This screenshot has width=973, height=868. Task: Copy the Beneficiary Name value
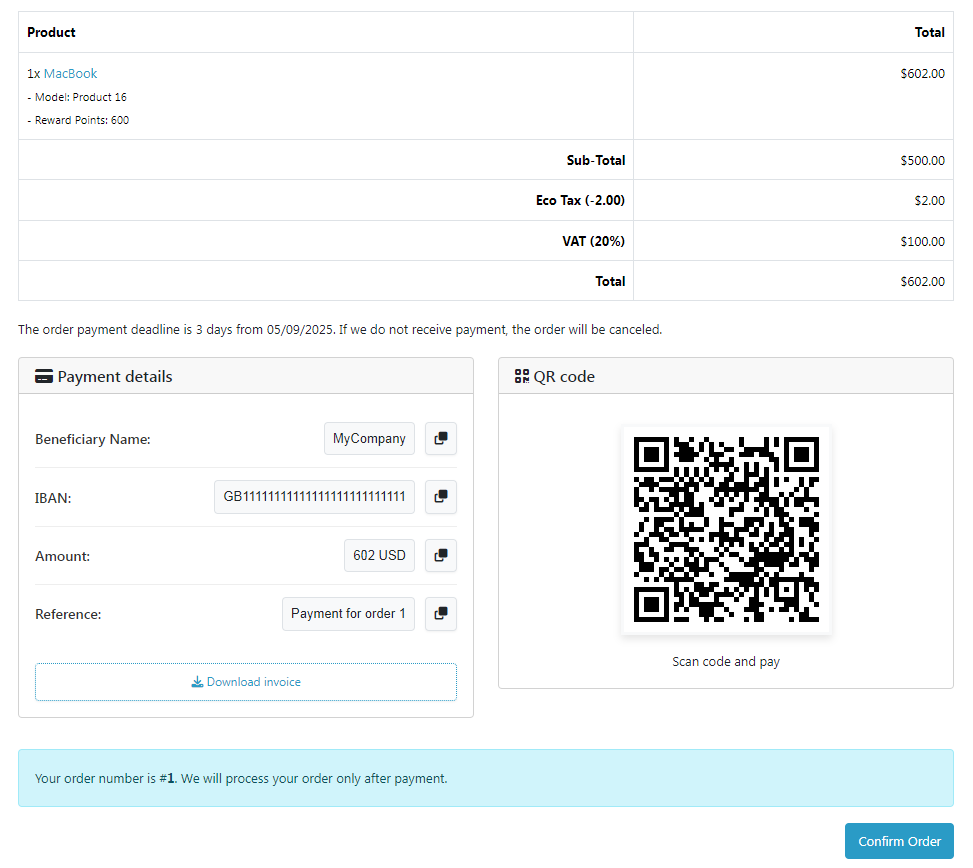(441, 439)
